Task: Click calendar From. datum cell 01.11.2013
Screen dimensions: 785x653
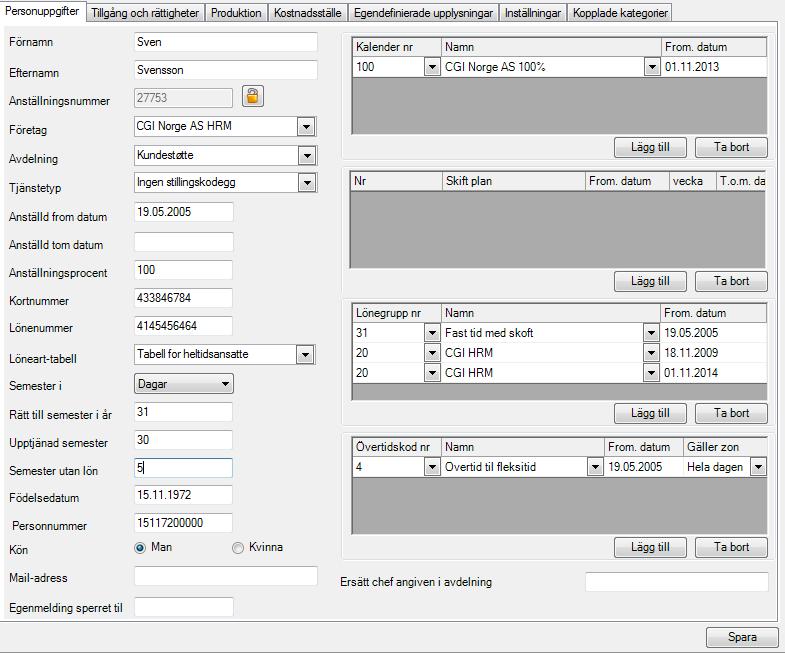Action: point(713,67)
